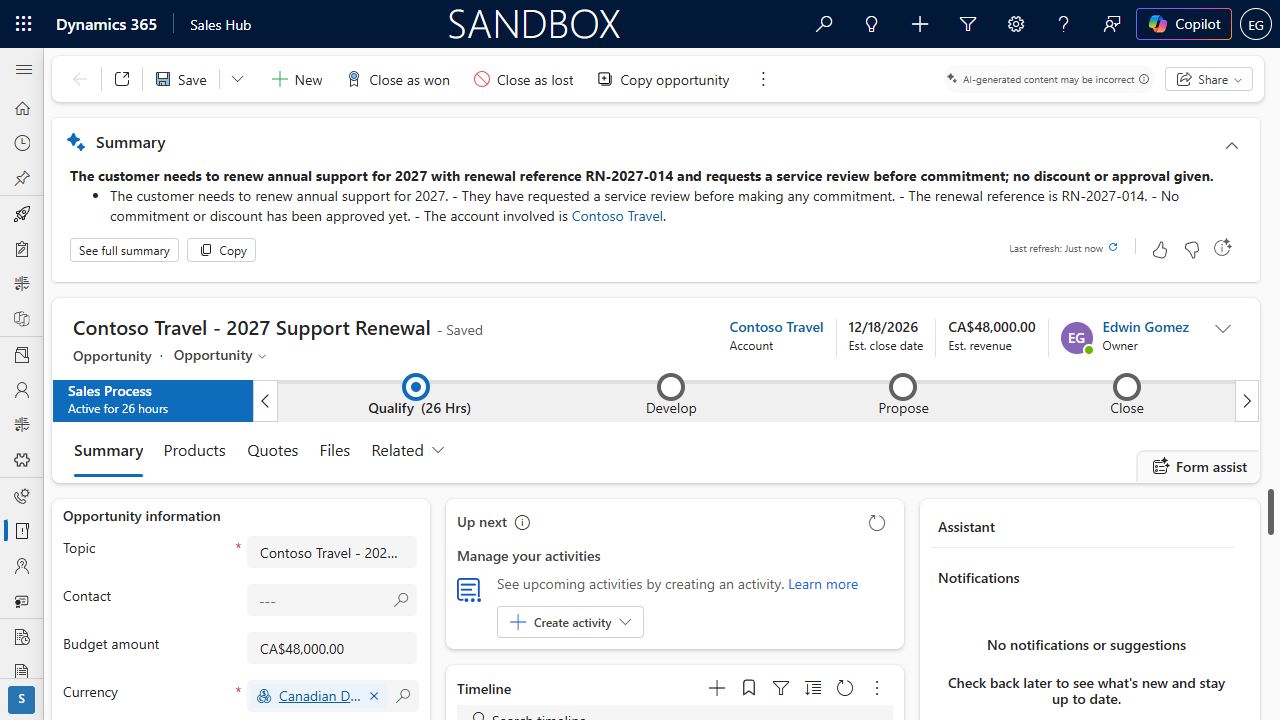Open the Form assist panel

1199,466
